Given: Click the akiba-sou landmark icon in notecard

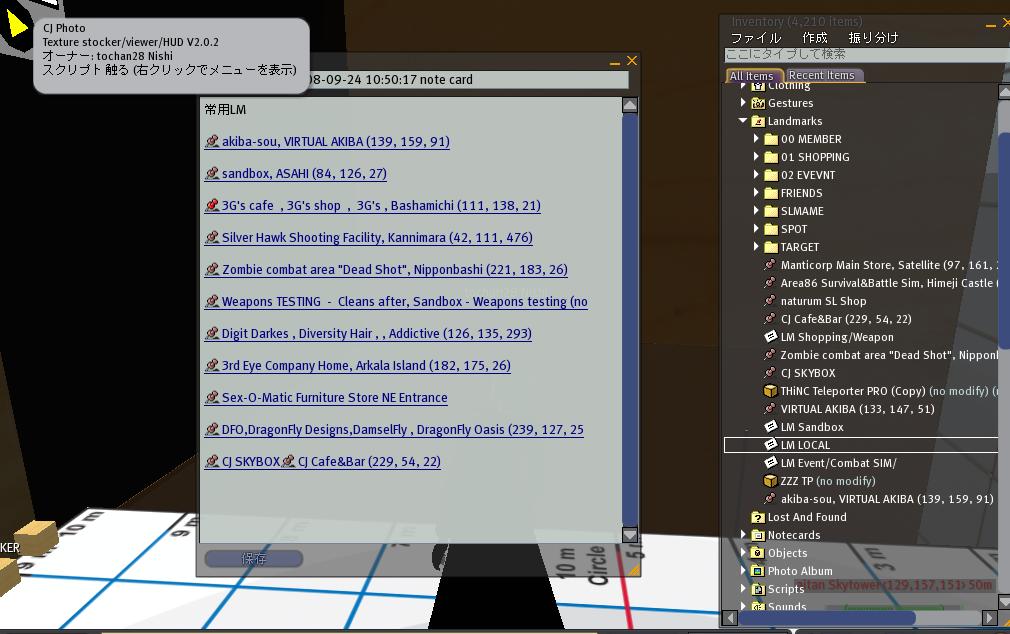Looking at the screenshot, I should 212,141.
